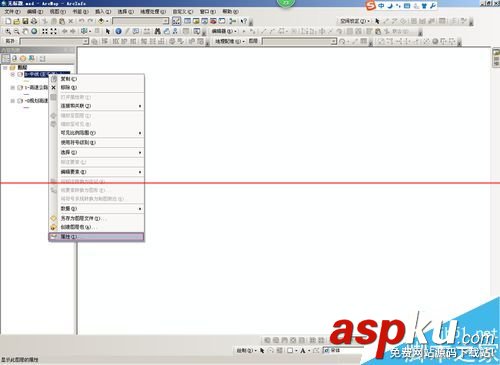Open the What's This help tool
Image resolution: width=500 pixels, height=365 pixels.
pyautogui.click(x=244, y=21)
